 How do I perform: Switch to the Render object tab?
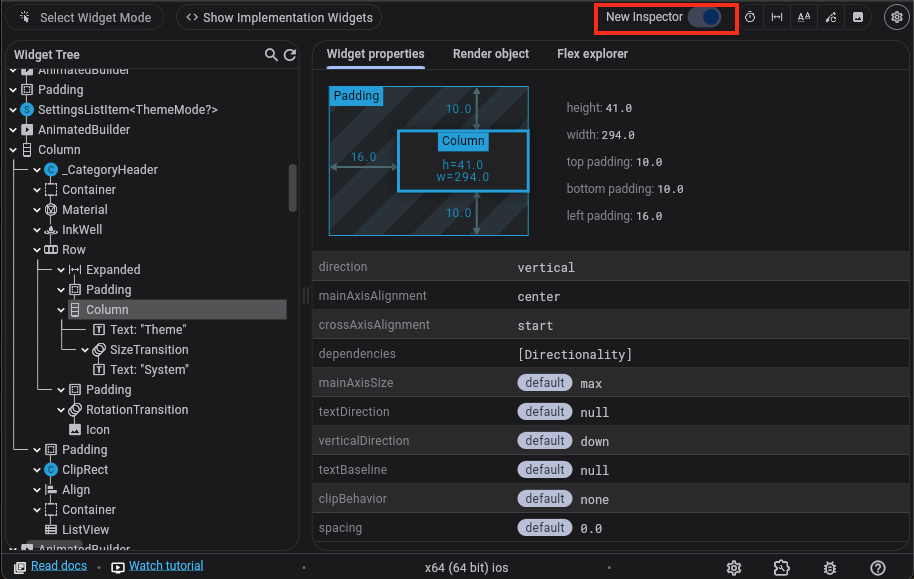tap(491, 54)
